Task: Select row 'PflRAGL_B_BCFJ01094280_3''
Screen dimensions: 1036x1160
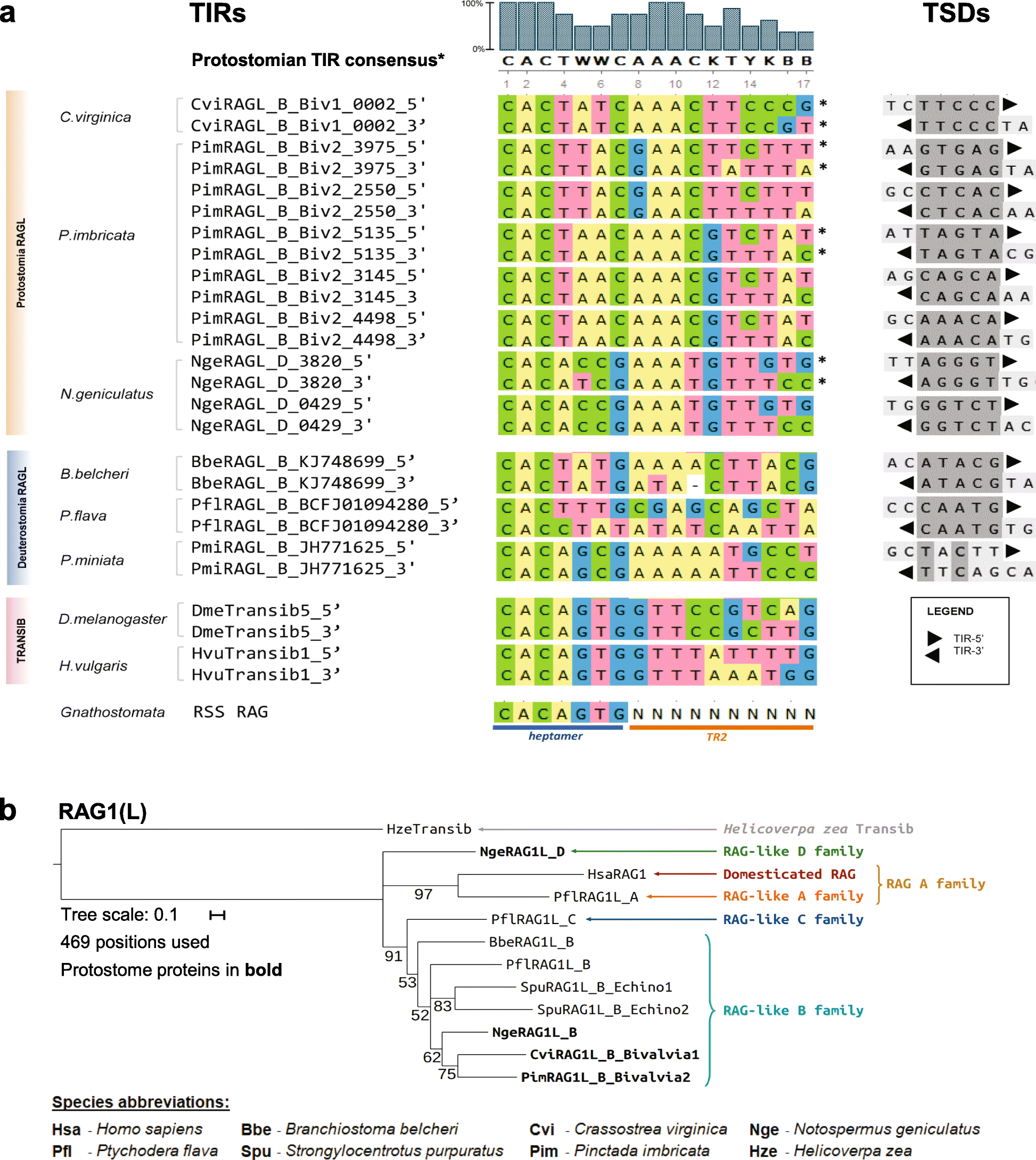Action: [324, 526]
